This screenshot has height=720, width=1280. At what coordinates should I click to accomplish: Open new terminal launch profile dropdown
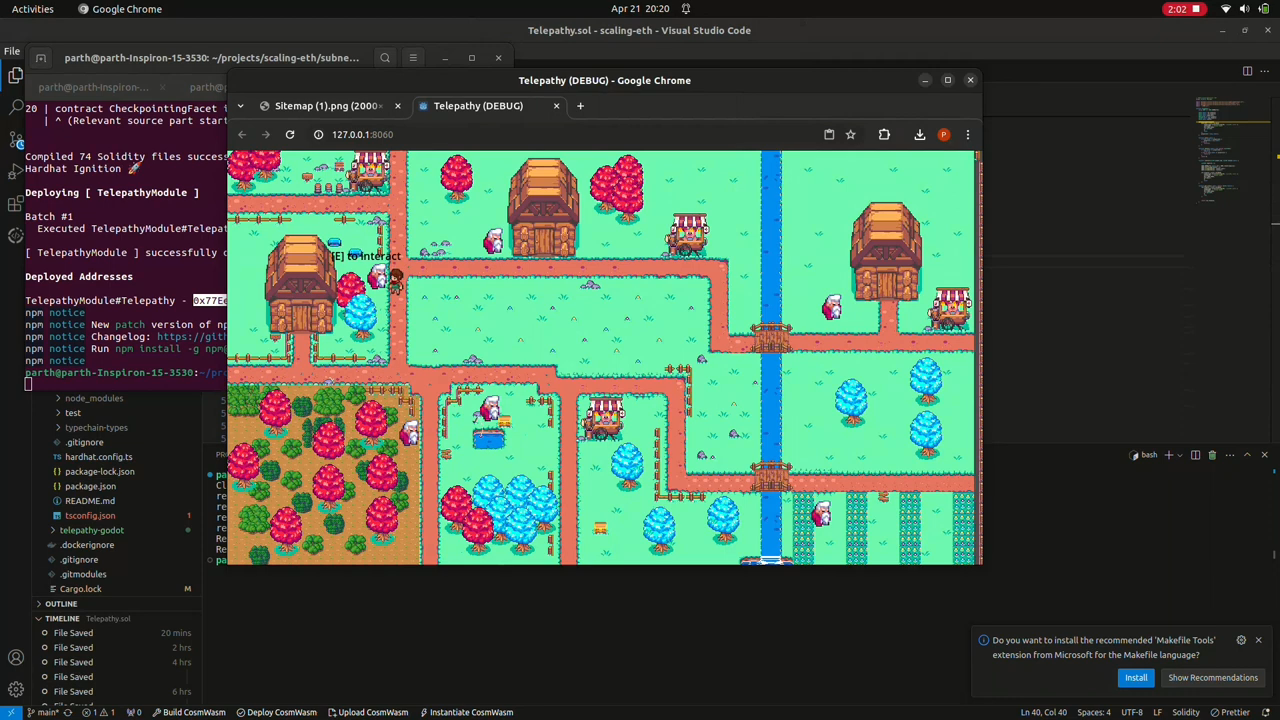pyautogui.click(x=1179, y=456)
